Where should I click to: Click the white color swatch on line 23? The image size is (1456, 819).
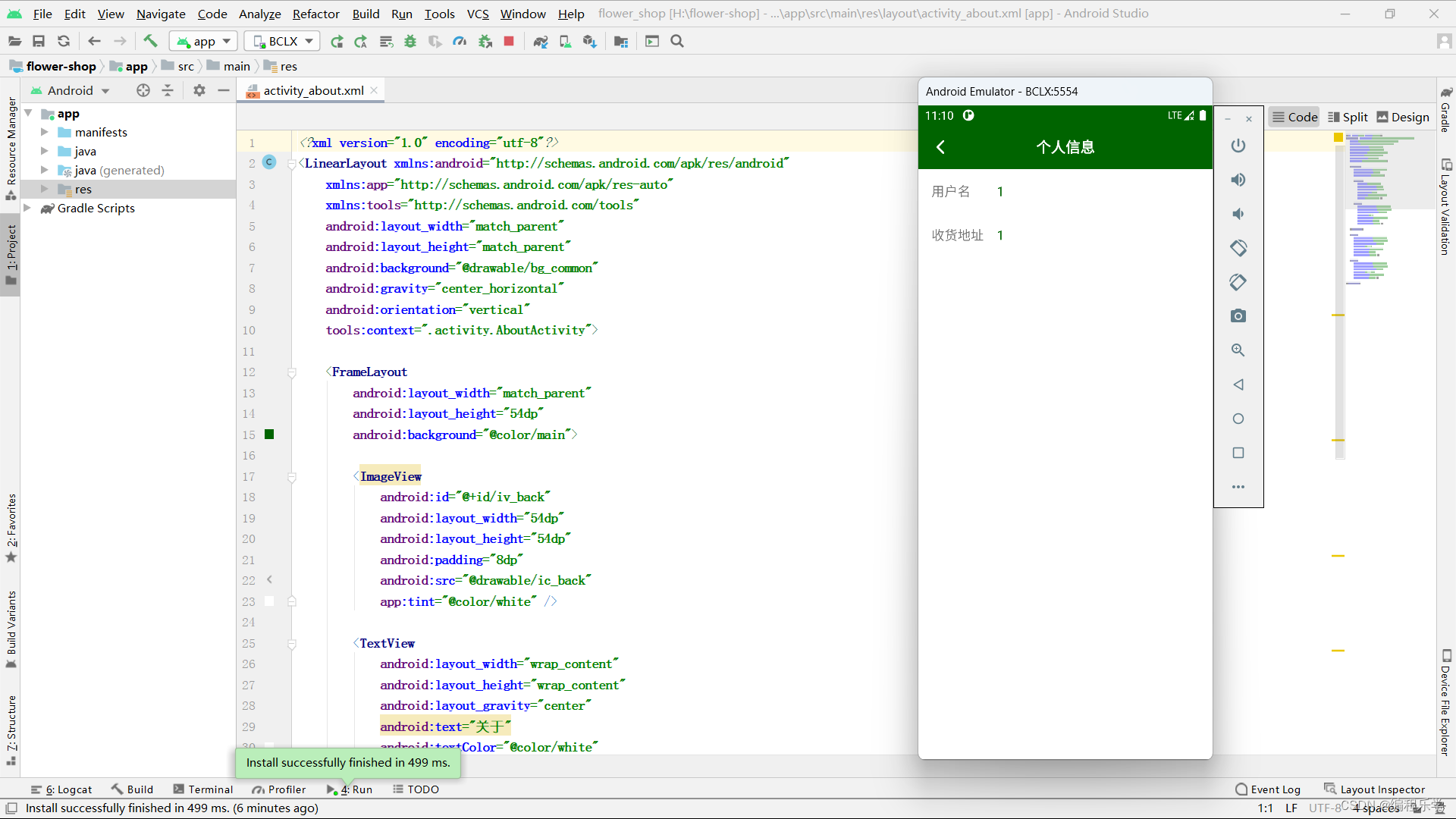(269, 601)
